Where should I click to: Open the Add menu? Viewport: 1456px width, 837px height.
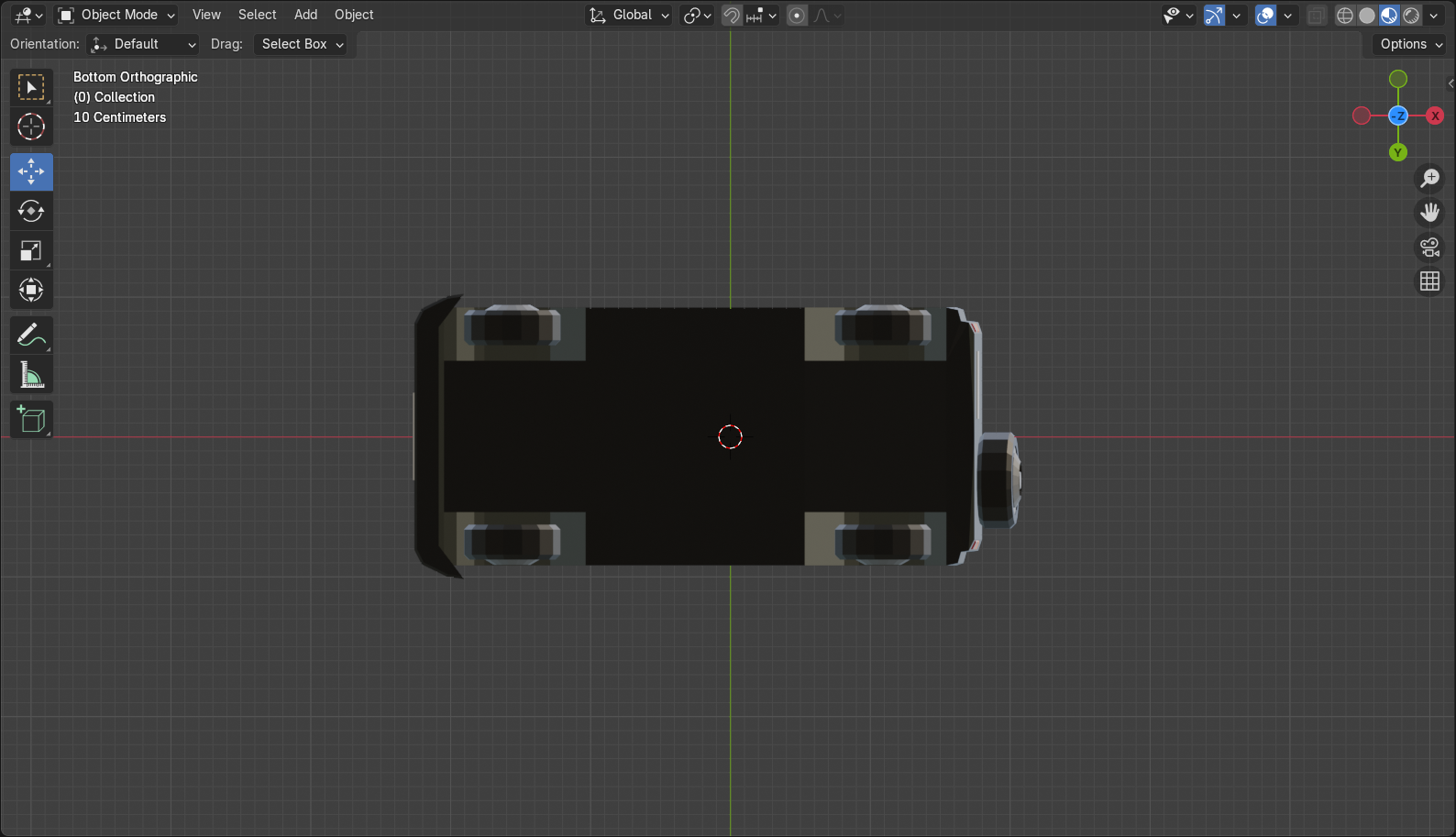[305, 15]
